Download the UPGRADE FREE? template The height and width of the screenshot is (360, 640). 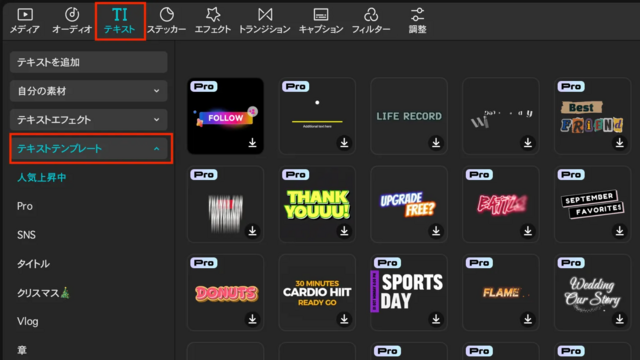436,231
